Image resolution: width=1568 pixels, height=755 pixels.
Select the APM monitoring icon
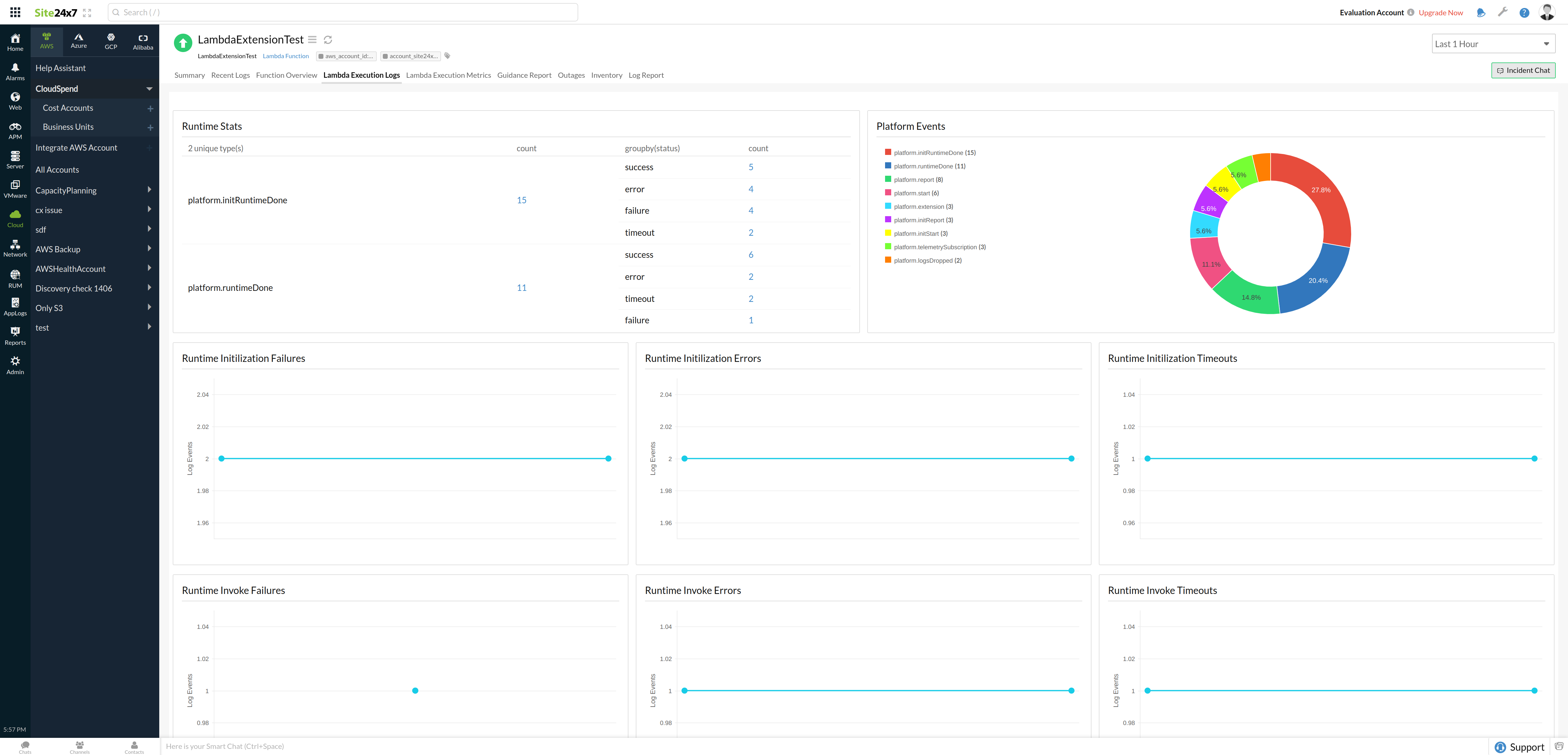[15, 130]
